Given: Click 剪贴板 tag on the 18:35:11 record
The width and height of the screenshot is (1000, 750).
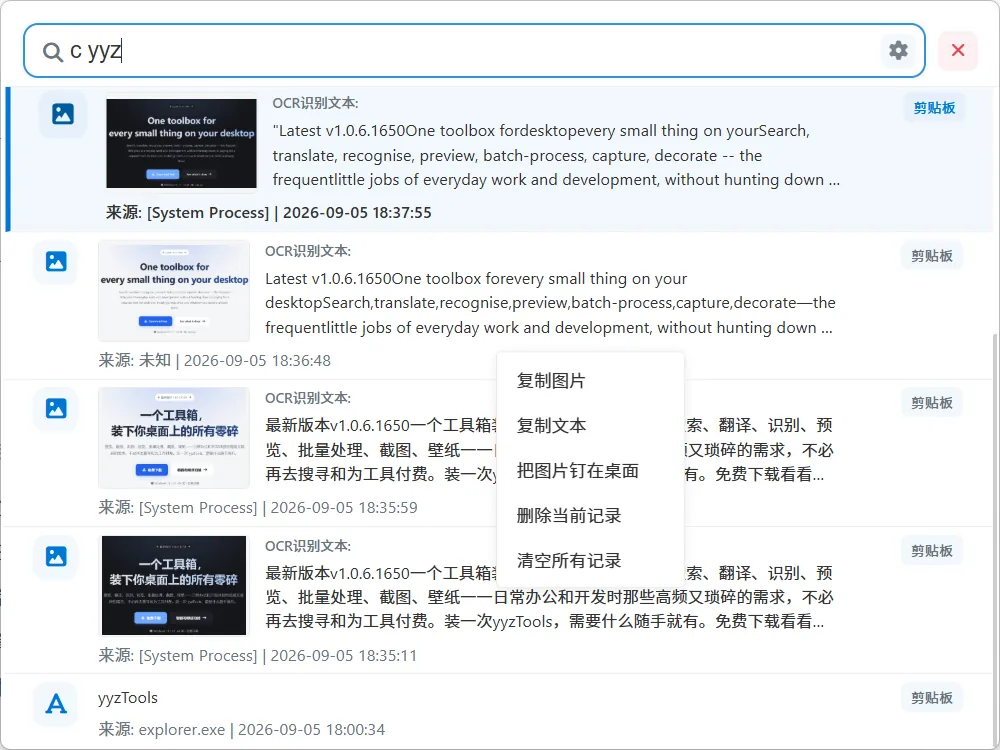Looking at the screenshot, I should tap(931, 551).
